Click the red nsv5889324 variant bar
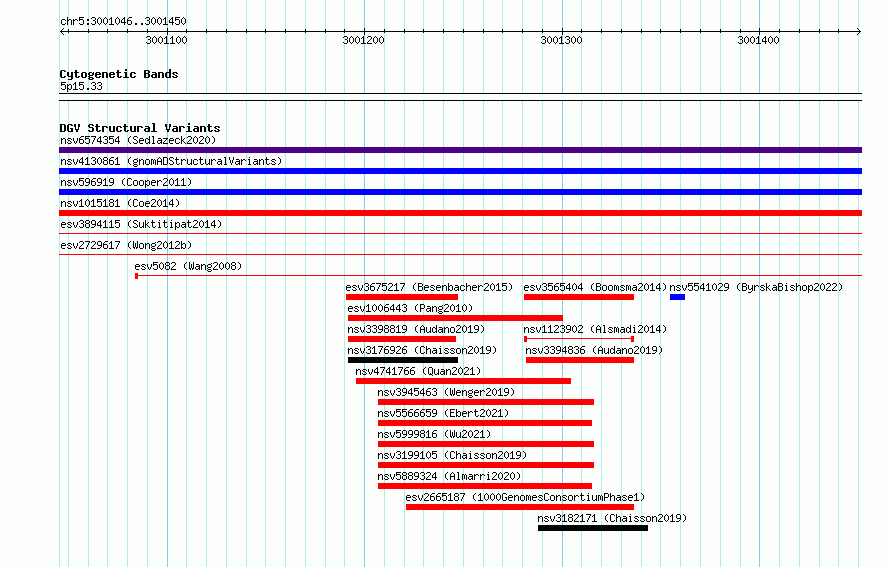 pyautogui.click(x=485, y=486)
